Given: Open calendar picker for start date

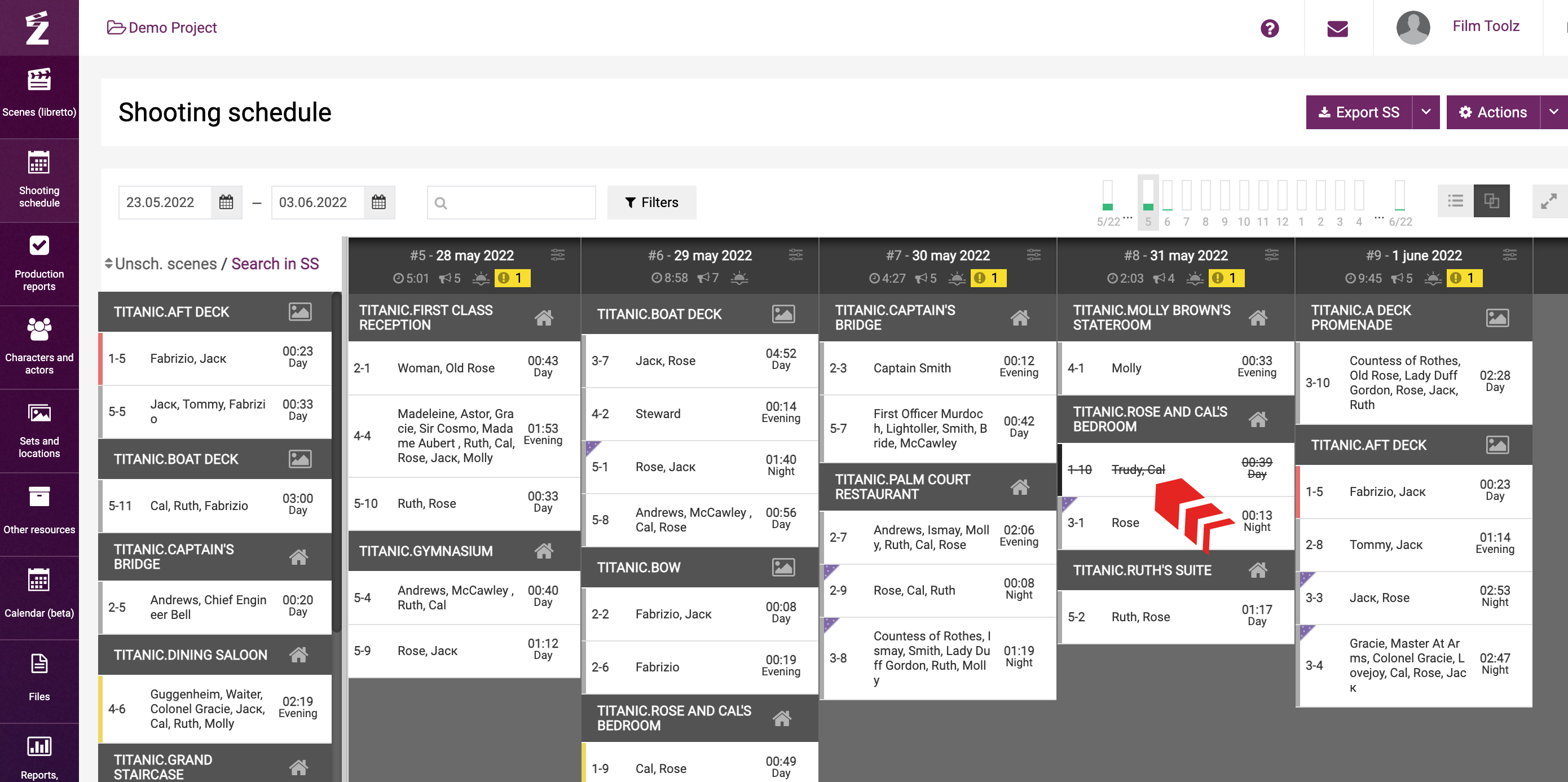Looking at the screenshot, I should pos(226,202).
